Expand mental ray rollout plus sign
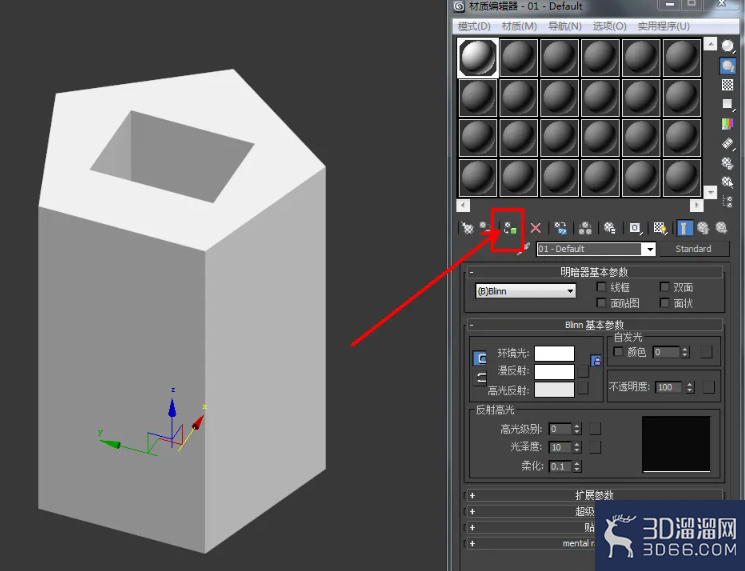The width and height of the screenshot is (745, 571). [472, 543]
